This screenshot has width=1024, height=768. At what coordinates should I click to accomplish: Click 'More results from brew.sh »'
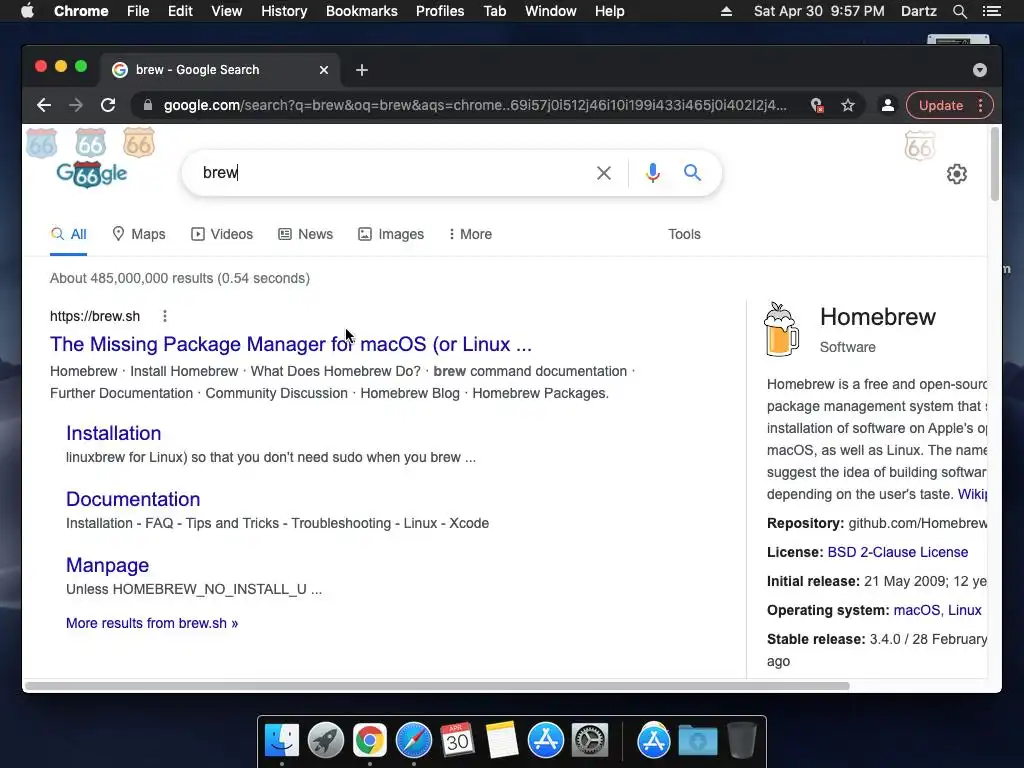152,623
